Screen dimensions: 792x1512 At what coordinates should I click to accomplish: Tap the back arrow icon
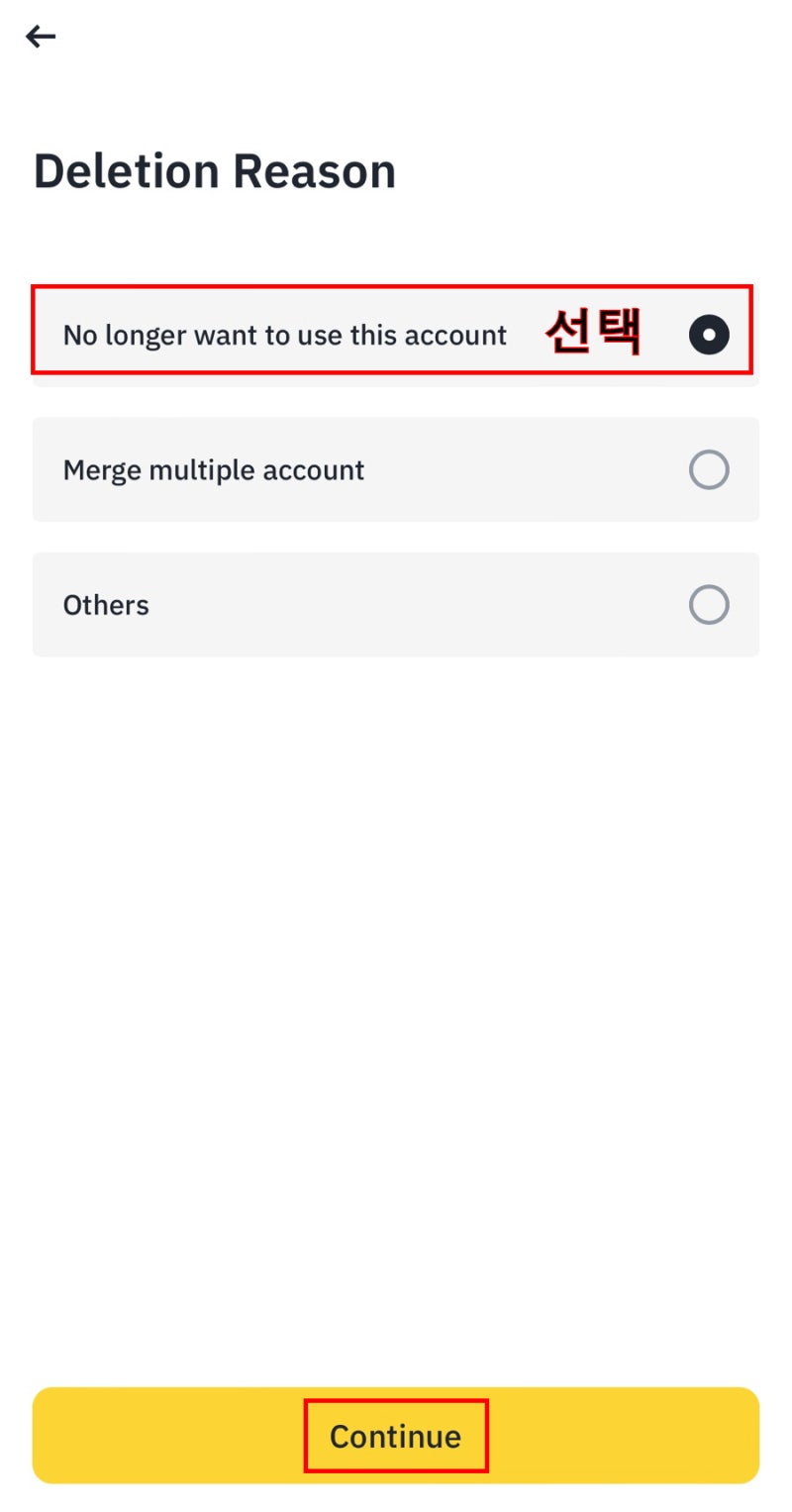[x=41, y=37]
